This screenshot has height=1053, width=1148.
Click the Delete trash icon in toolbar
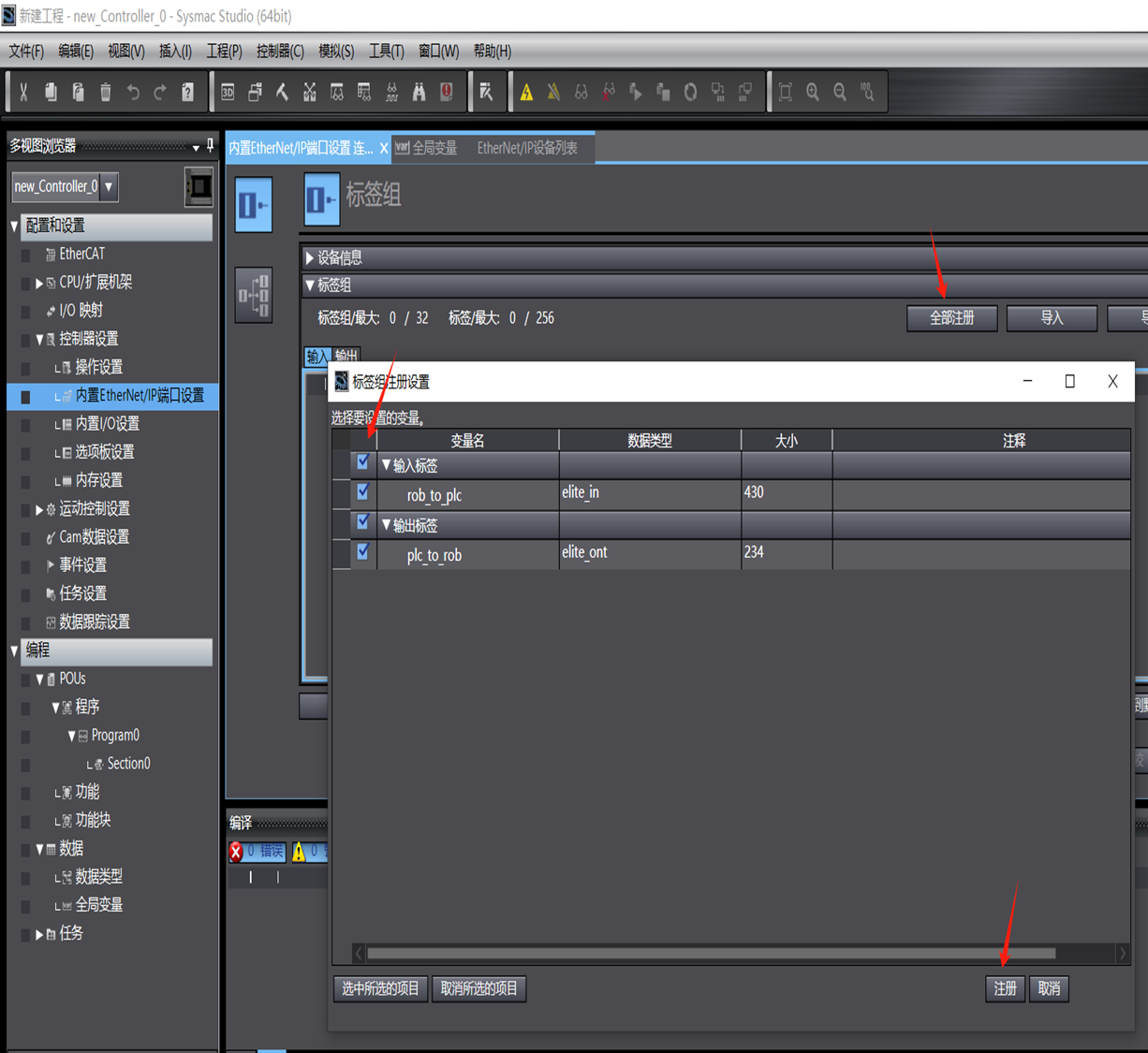click(106, 92)
